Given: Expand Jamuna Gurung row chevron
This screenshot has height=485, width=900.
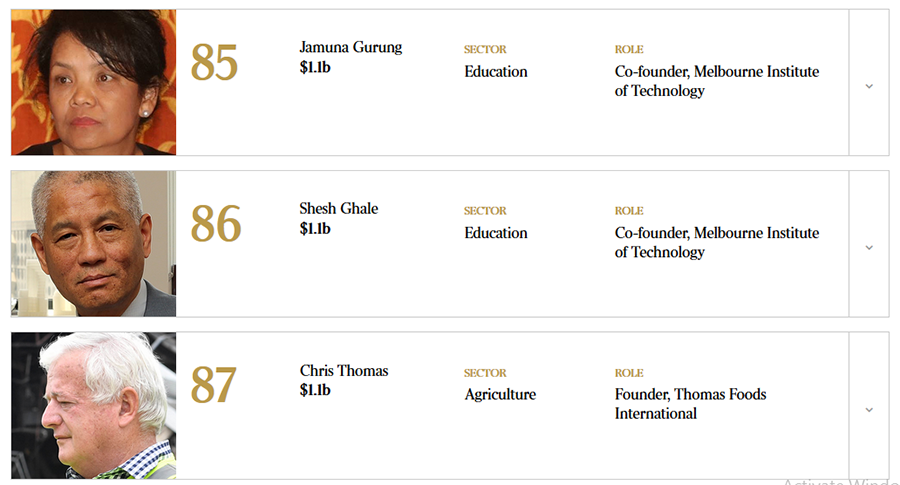Looking at the screenshot, I should (x=869, y=86).
